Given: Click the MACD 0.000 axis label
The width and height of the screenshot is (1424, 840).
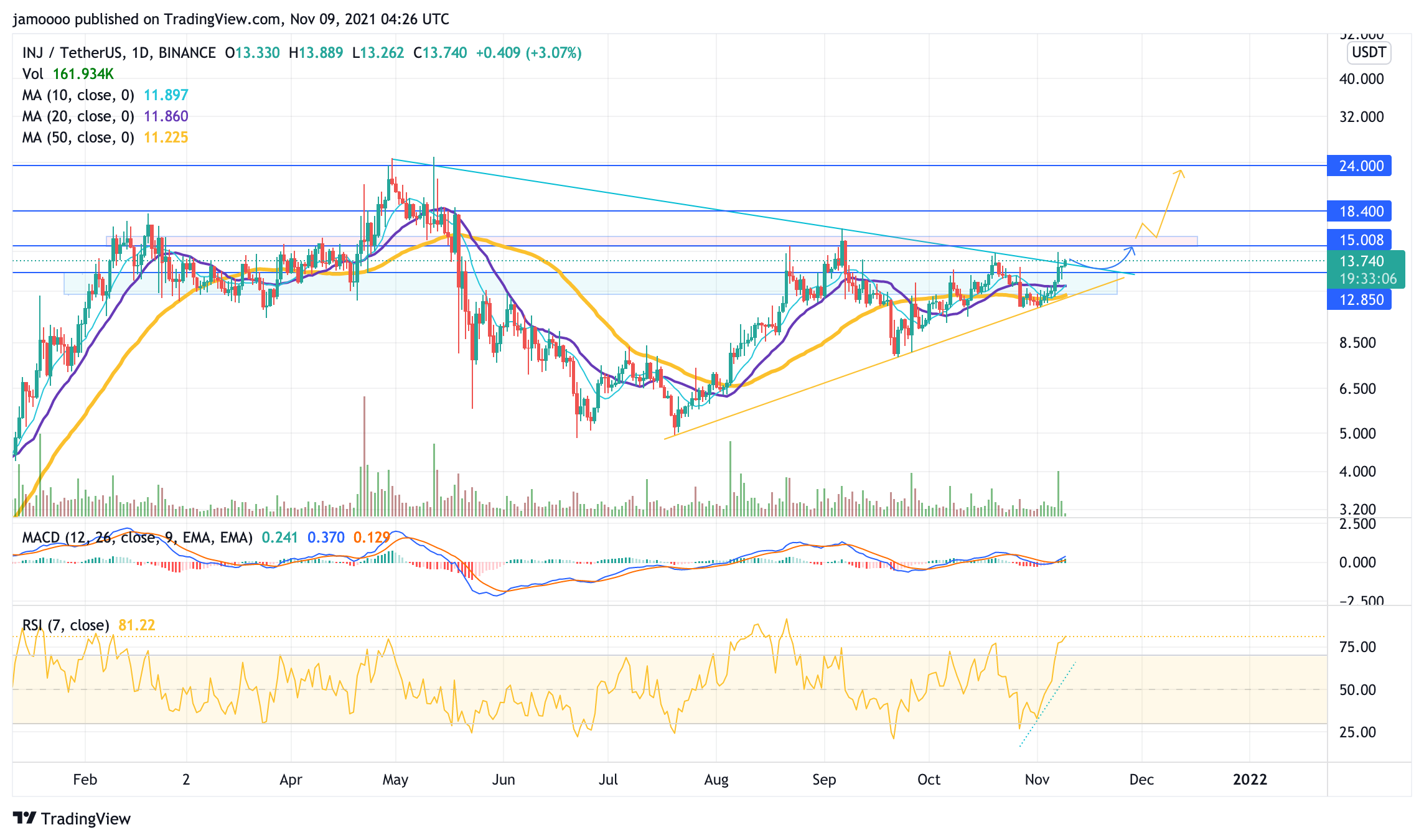Looking at the screenshot, I should click(1357, 562).
